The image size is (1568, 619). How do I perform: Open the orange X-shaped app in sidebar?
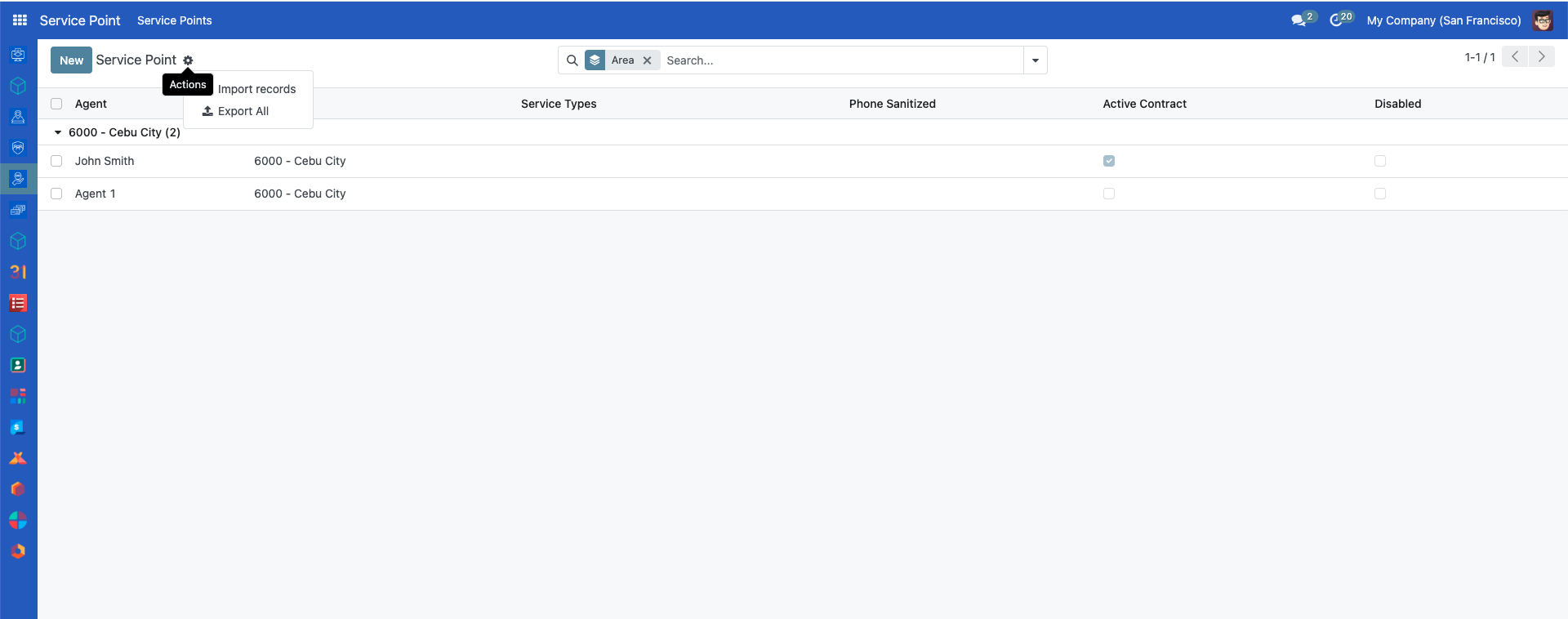tap(18, 458)
